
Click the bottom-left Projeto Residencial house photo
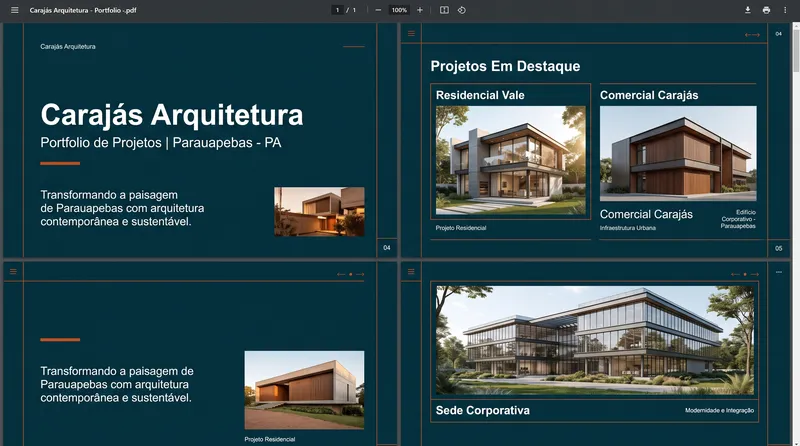pyautogui.click(x=304, y=390)
